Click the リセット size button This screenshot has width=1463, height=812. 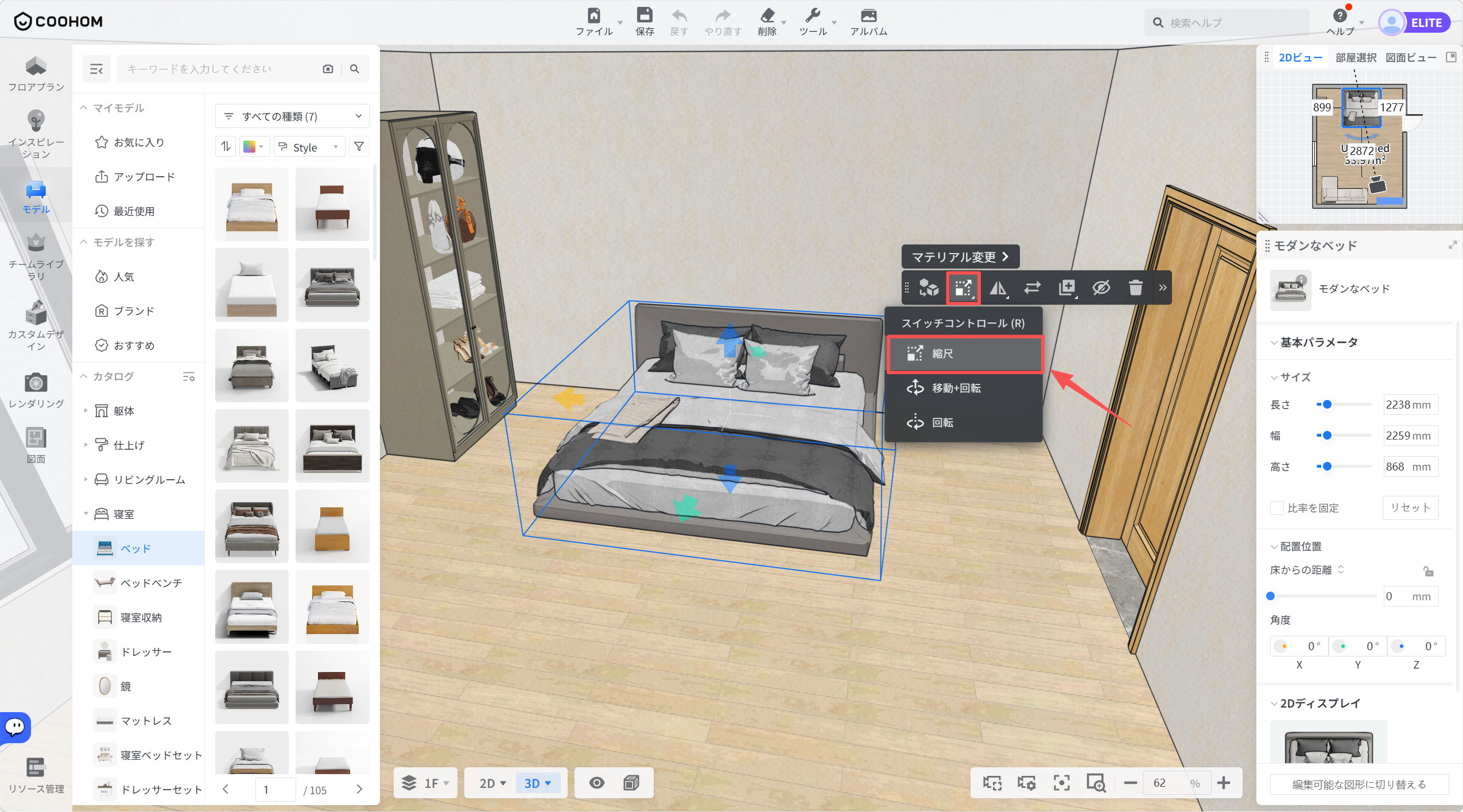(1410, 508)
